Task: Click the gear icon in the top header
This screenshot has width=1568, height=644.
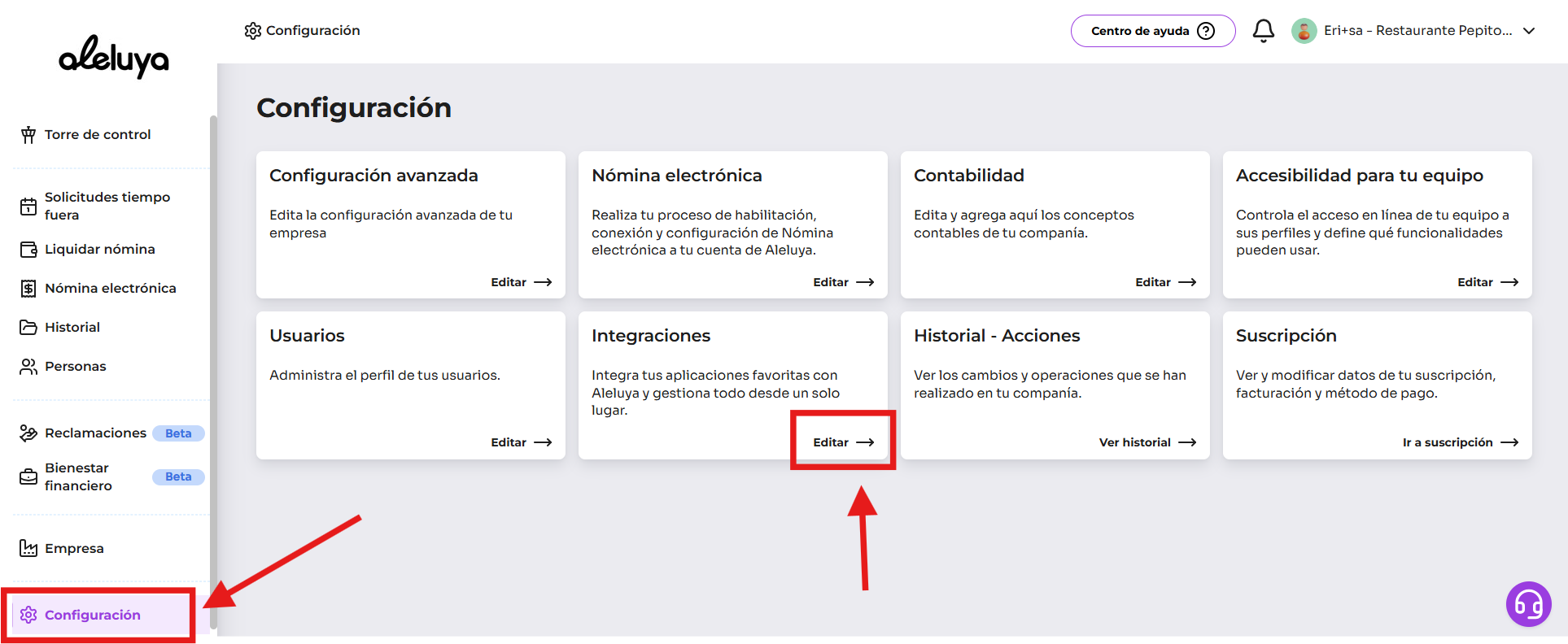Action: tap(253, 31)
